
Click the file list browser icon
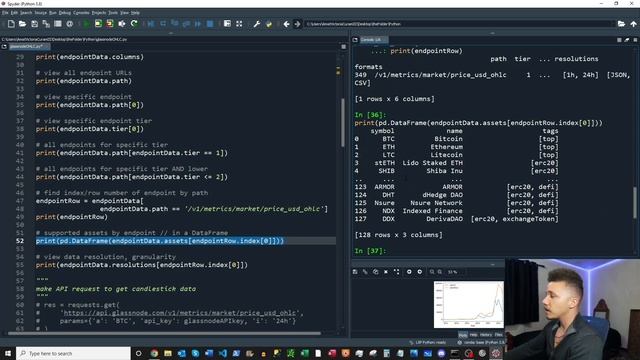tap(58, 24)
